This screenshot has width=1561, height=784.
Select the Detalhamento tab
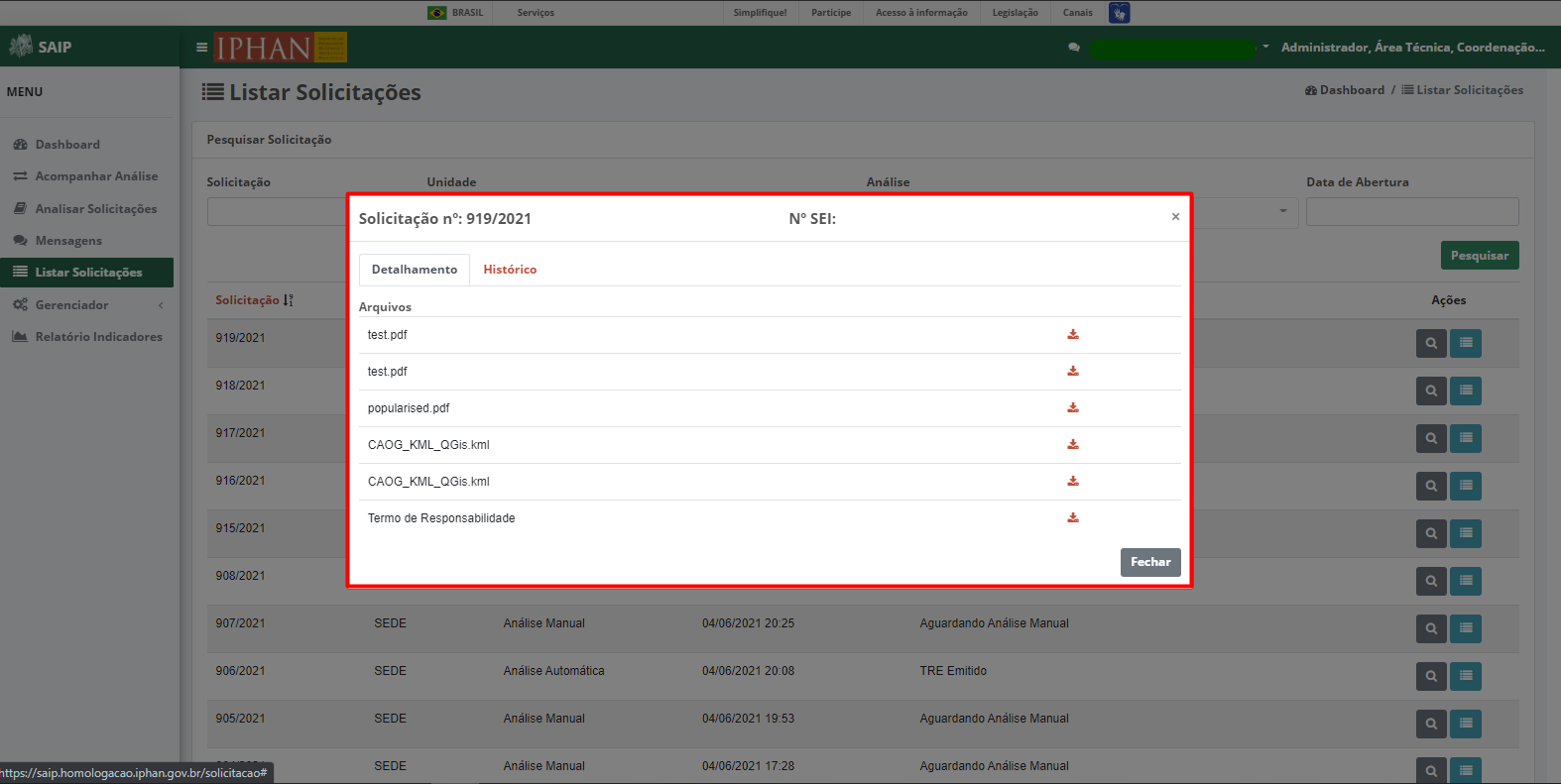[415, 270]
